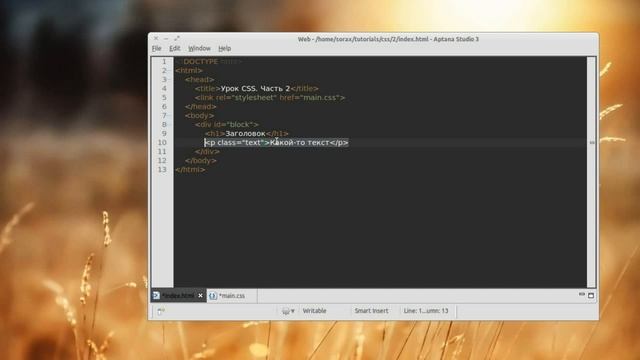Image resolution: width=640 pixels, height=360 pixels.
Task: Open the File menu
Action: click(x=156, y=48)
